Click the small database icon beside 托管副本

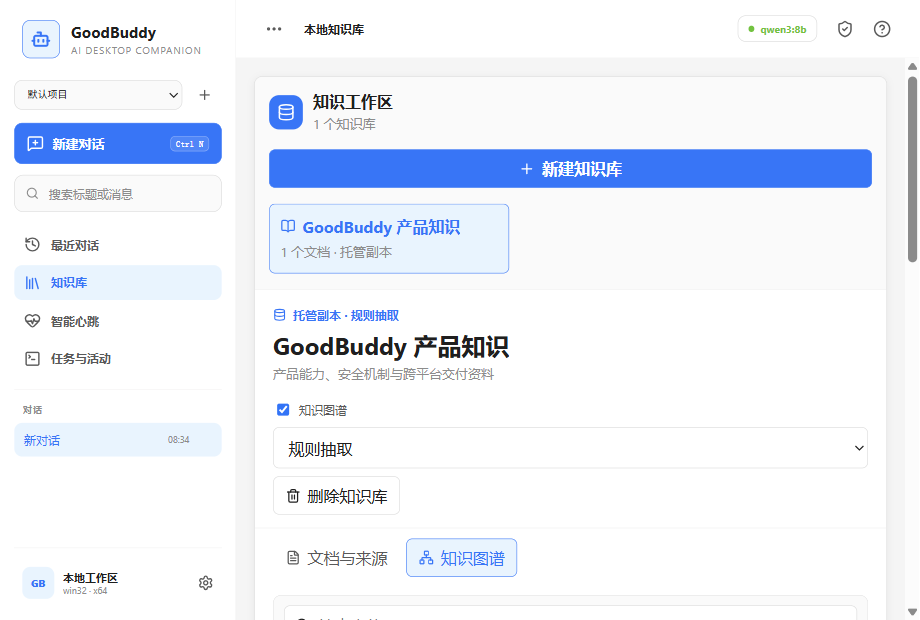280,315
